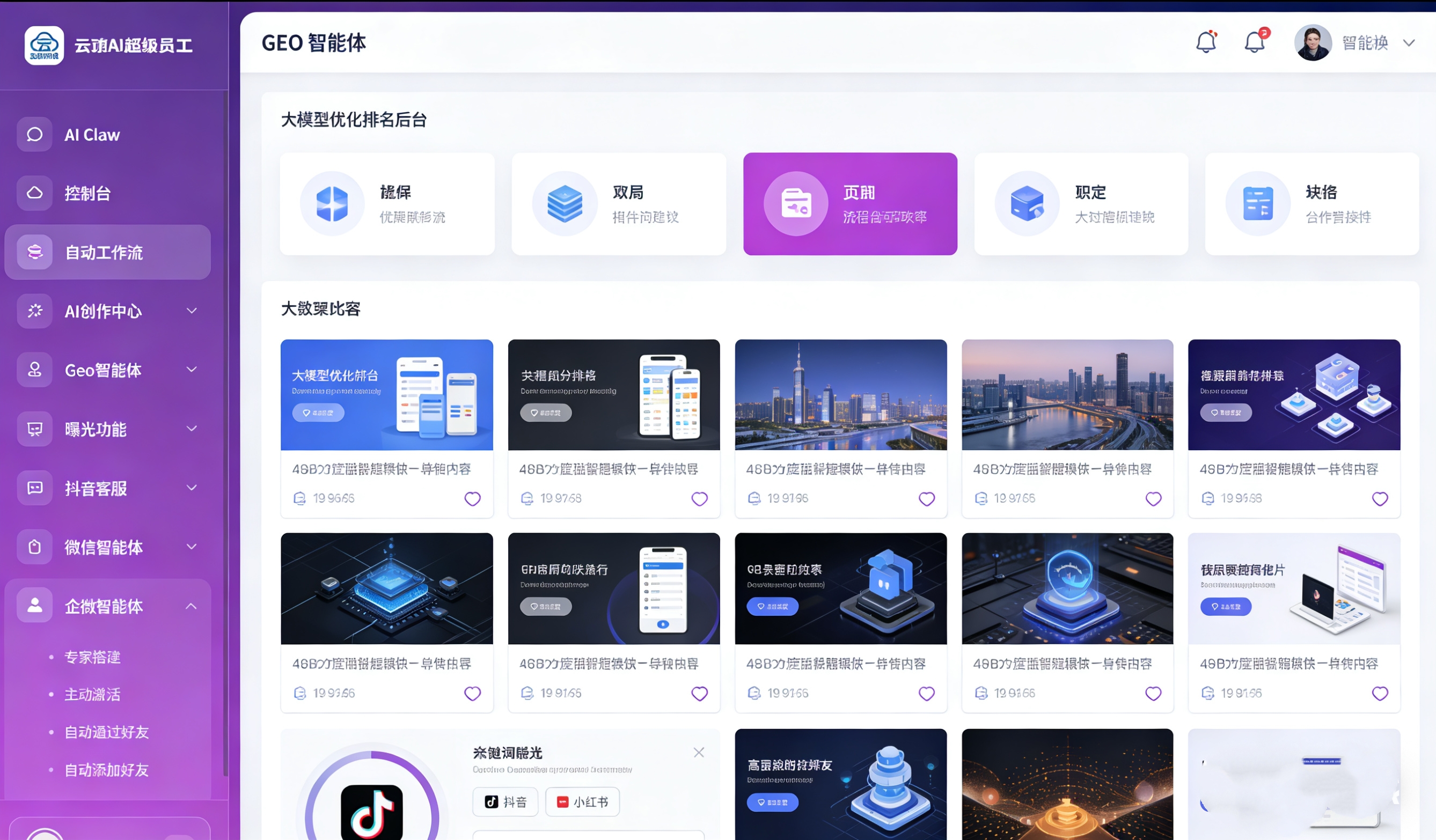The height and width of the screenshot is (840, 1436).
Task: Click the document list icon on 块格 card
Action: (x=1258, y=204)
